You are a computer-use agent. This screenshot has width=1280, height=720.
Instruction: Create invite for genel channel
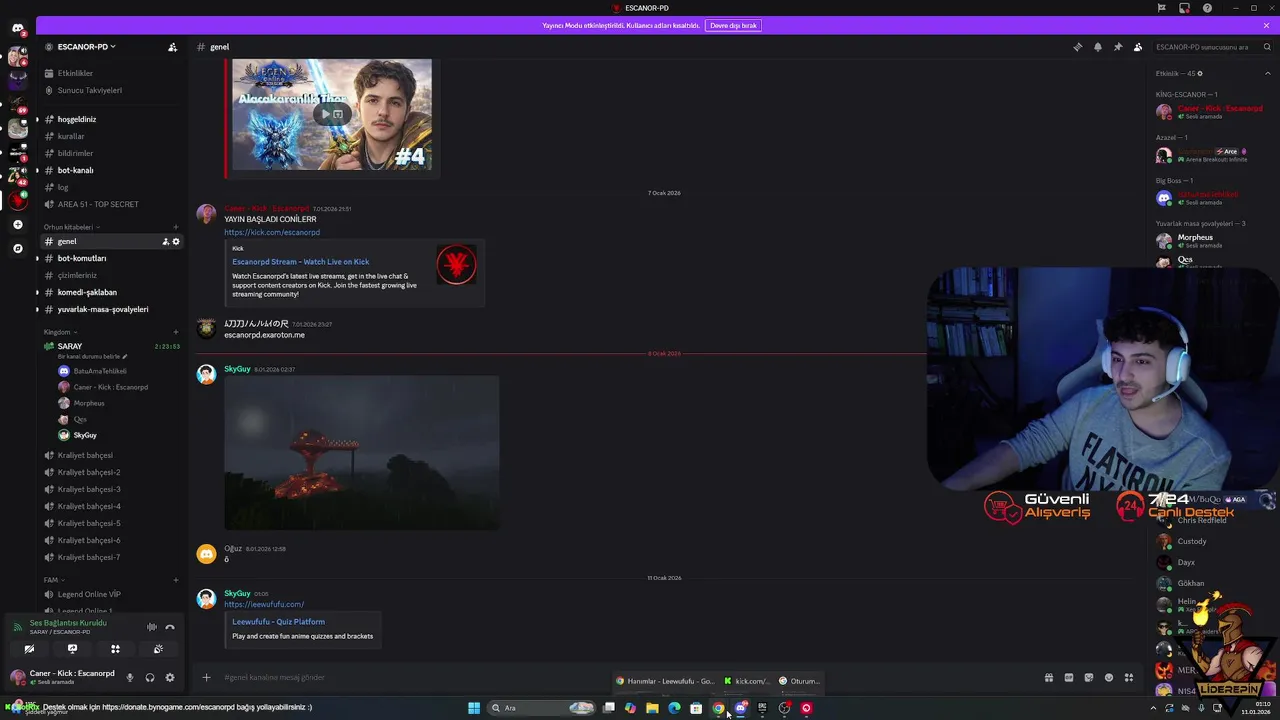[166, 241]
